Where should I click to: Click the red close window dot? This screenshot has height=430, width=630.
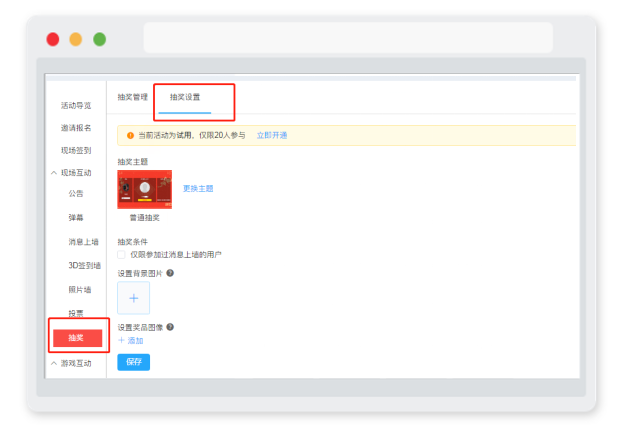click(x=53, y=39)
